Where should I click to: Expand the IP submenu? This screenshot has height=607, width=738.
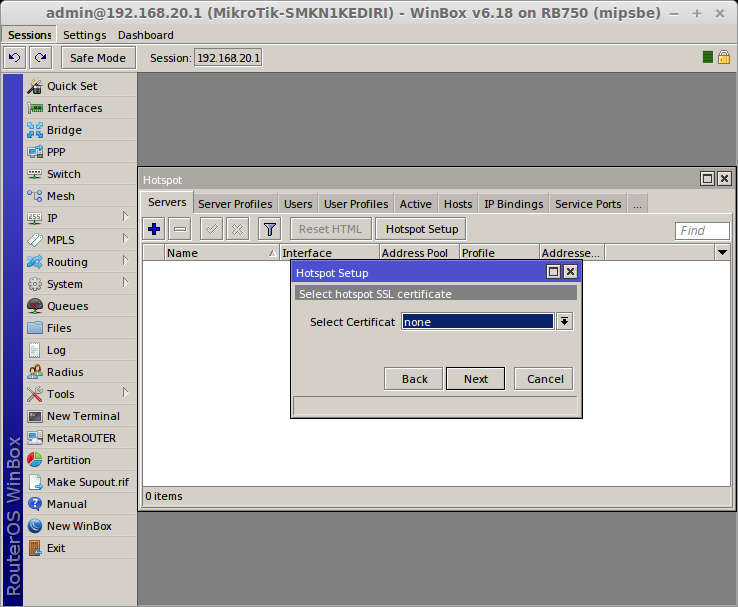[125, 216]
